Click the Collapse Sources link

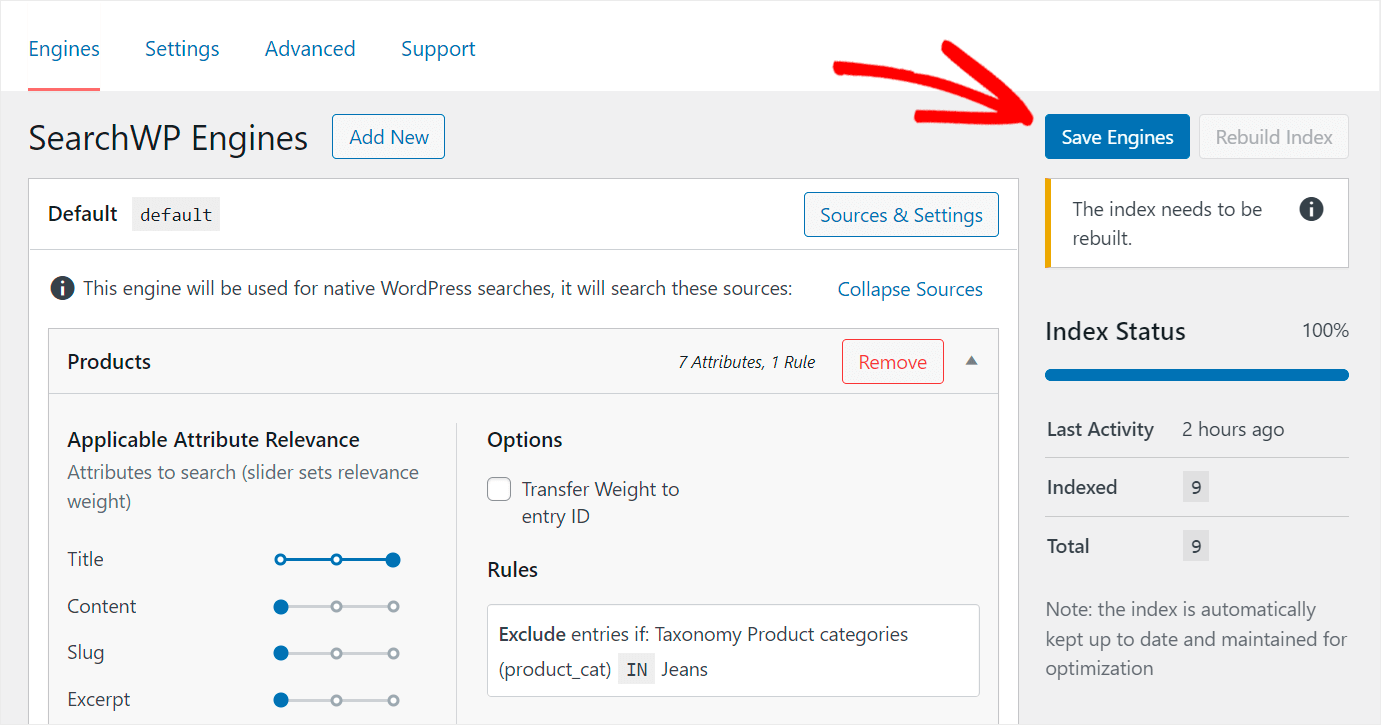(910, 289)
